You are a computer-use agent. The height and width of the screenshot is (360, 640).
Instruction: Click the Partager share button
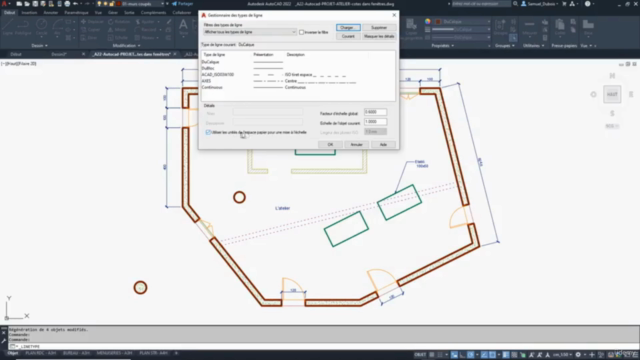[182, 4]
